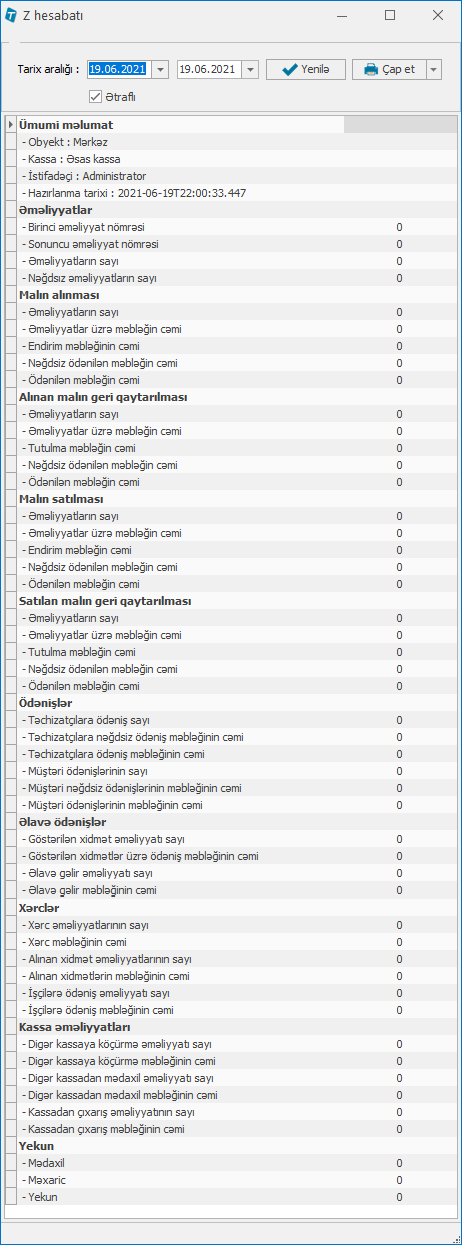Expand the Çap et options arrow
Image resolution: width=462 pixels, height=1245 pixels.
[433, 69]
